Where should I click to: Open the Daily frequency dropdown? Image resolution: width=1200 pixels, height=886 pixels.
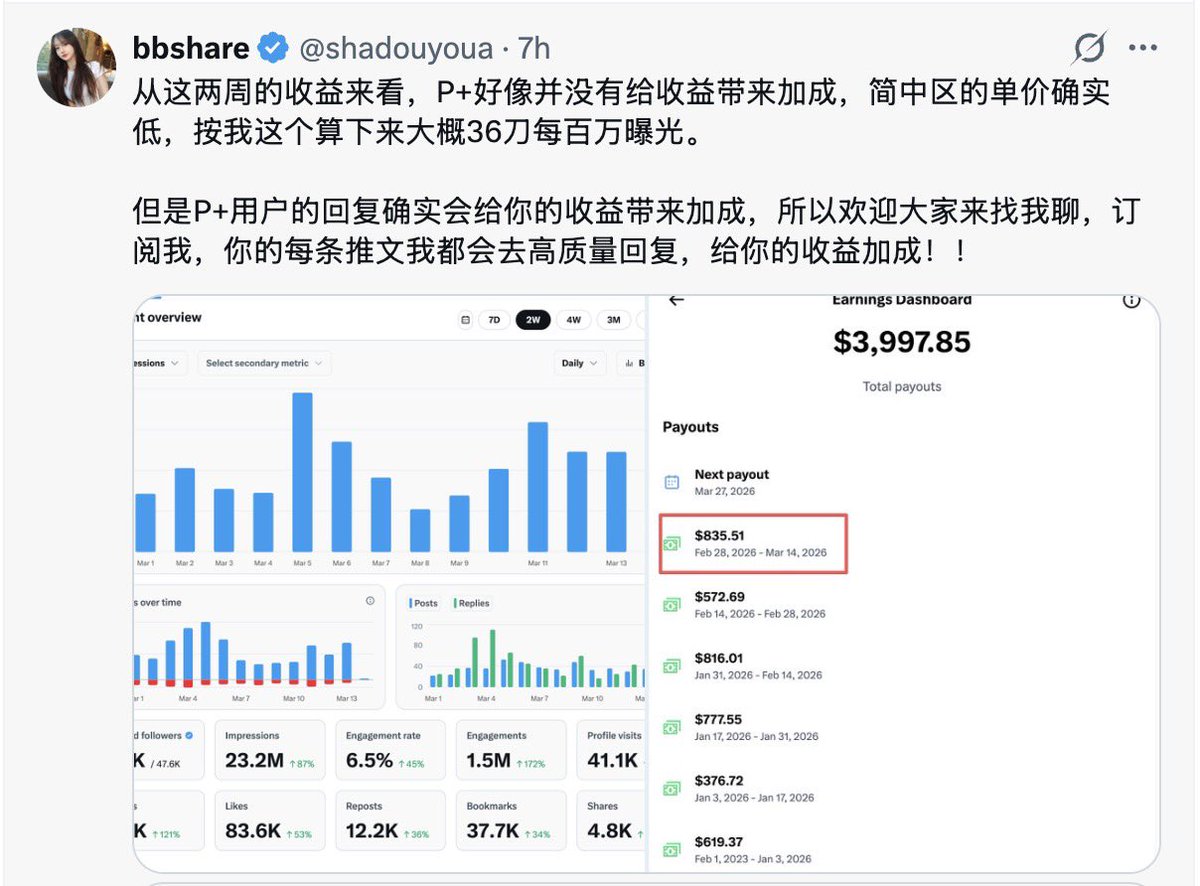579,364
